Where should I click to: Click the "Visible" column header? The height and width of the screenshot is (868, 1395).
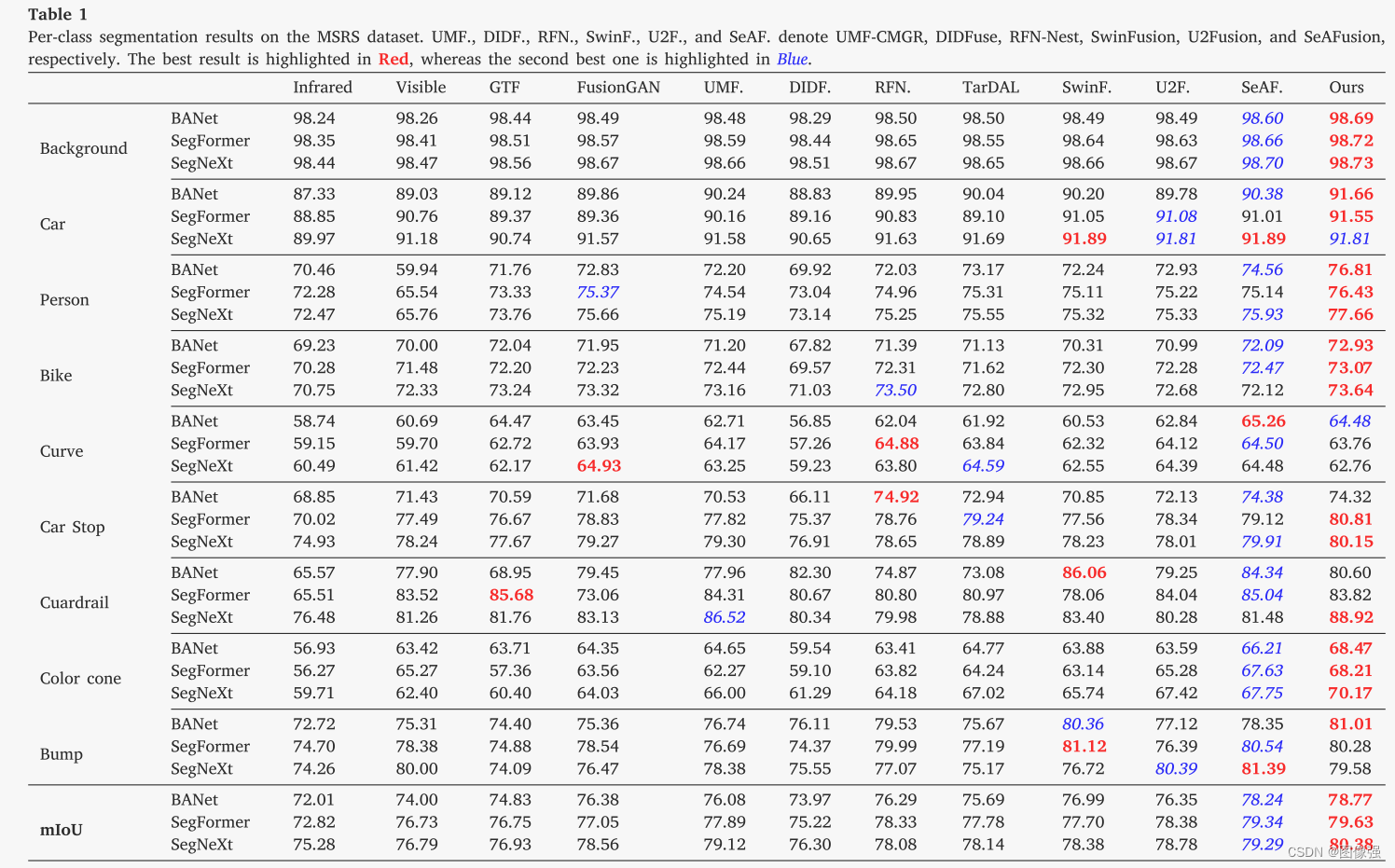coord(421,88)
